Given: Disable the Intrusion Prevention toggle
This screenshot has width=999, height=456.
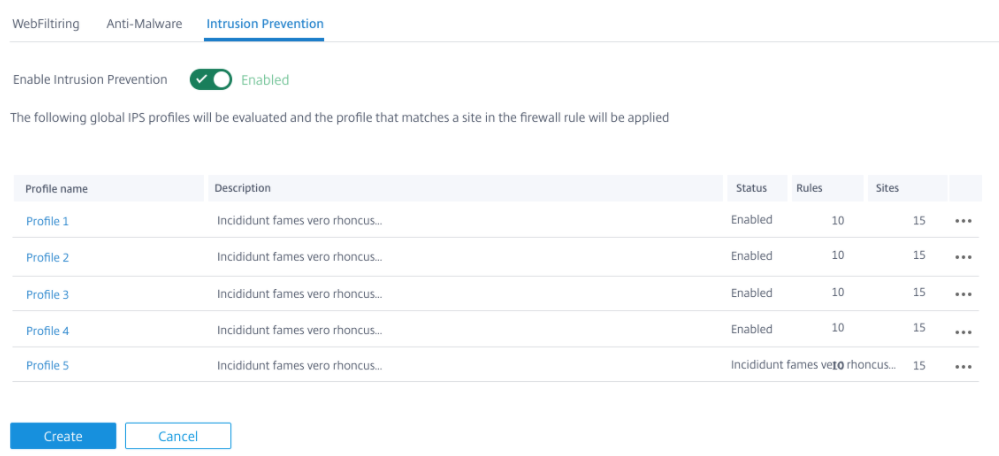Looking at the screenshot, I should 211,80.
